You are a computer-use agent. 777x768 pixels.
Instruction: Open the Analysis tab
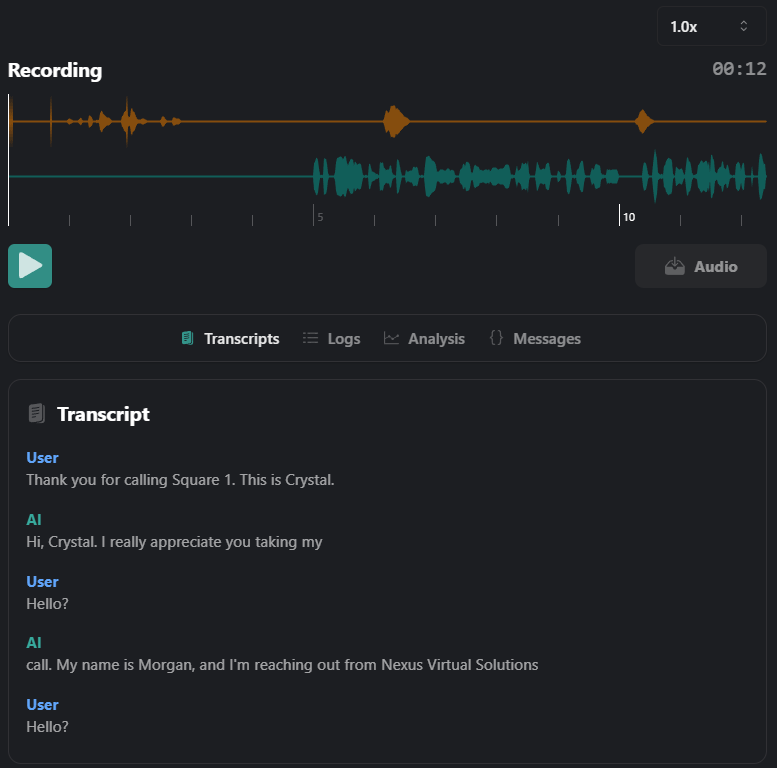click(424, 338)
